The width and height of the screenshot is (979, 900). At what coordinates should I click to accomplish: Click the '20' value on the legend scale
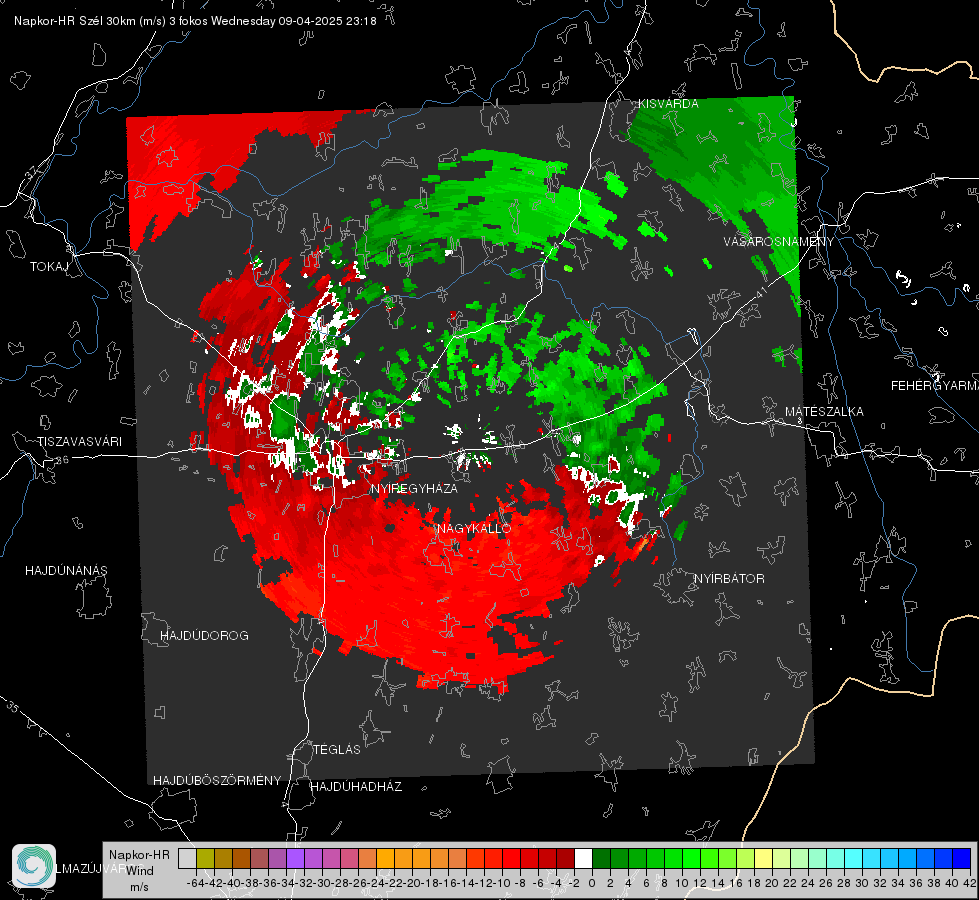click(x=772, y=883)
